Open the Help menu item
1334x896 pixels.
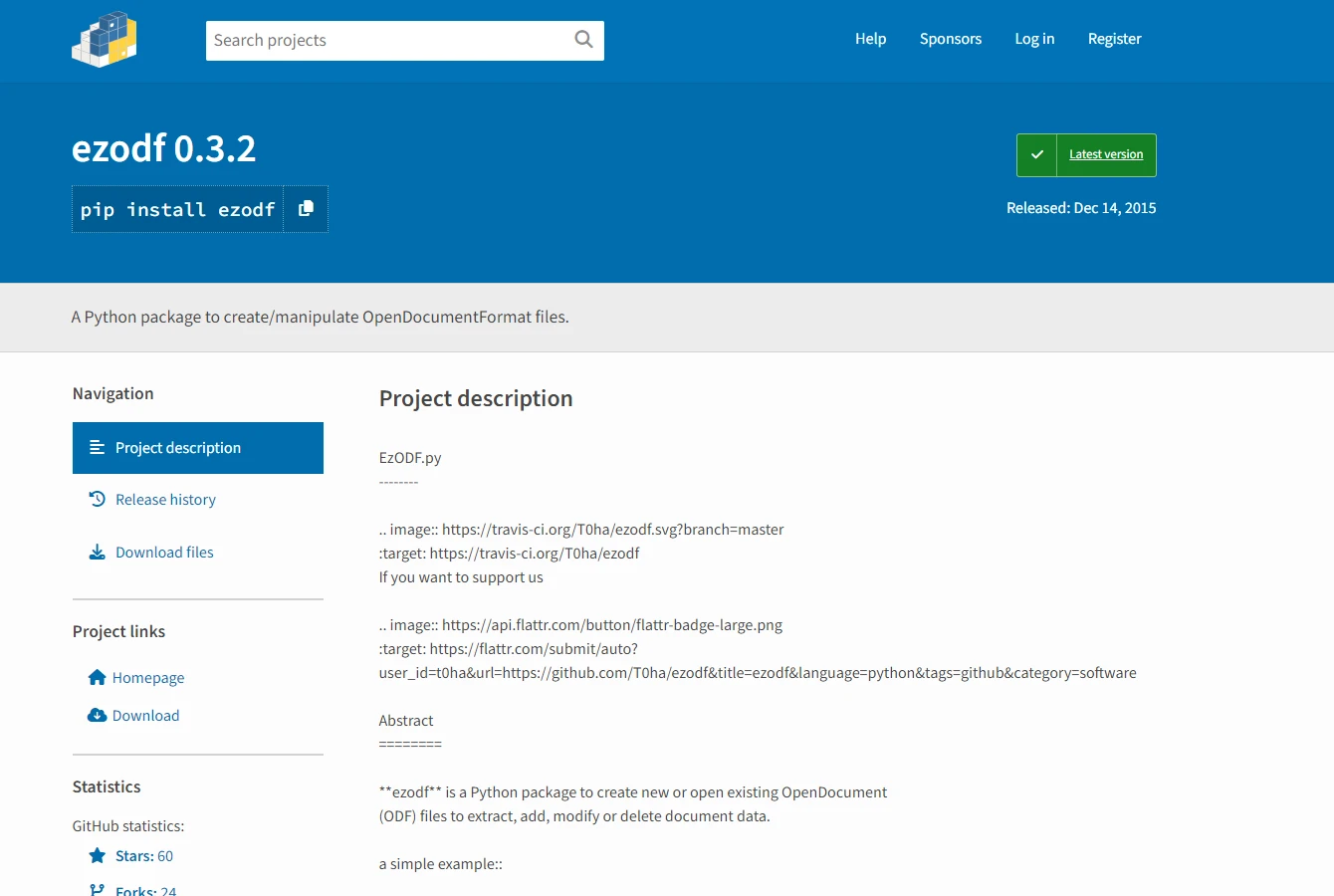(x=870, y=39)
